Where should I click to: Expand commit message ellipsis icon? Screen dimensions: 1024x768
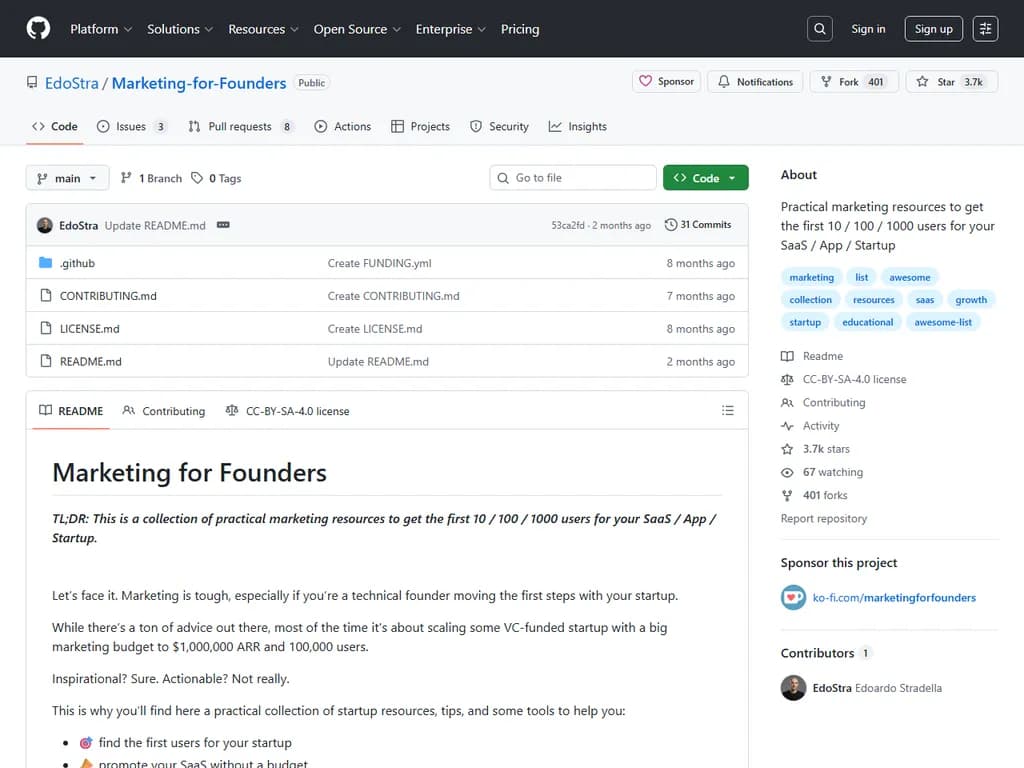click(x=223, y=225)
